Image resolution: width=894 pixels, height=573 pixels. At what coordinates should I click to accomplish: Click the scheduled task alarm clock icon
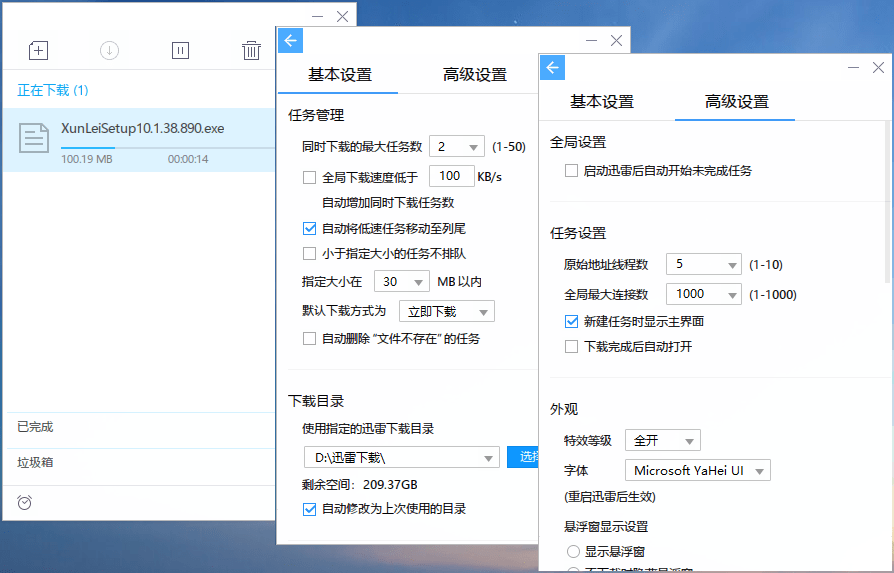(25, 502)
